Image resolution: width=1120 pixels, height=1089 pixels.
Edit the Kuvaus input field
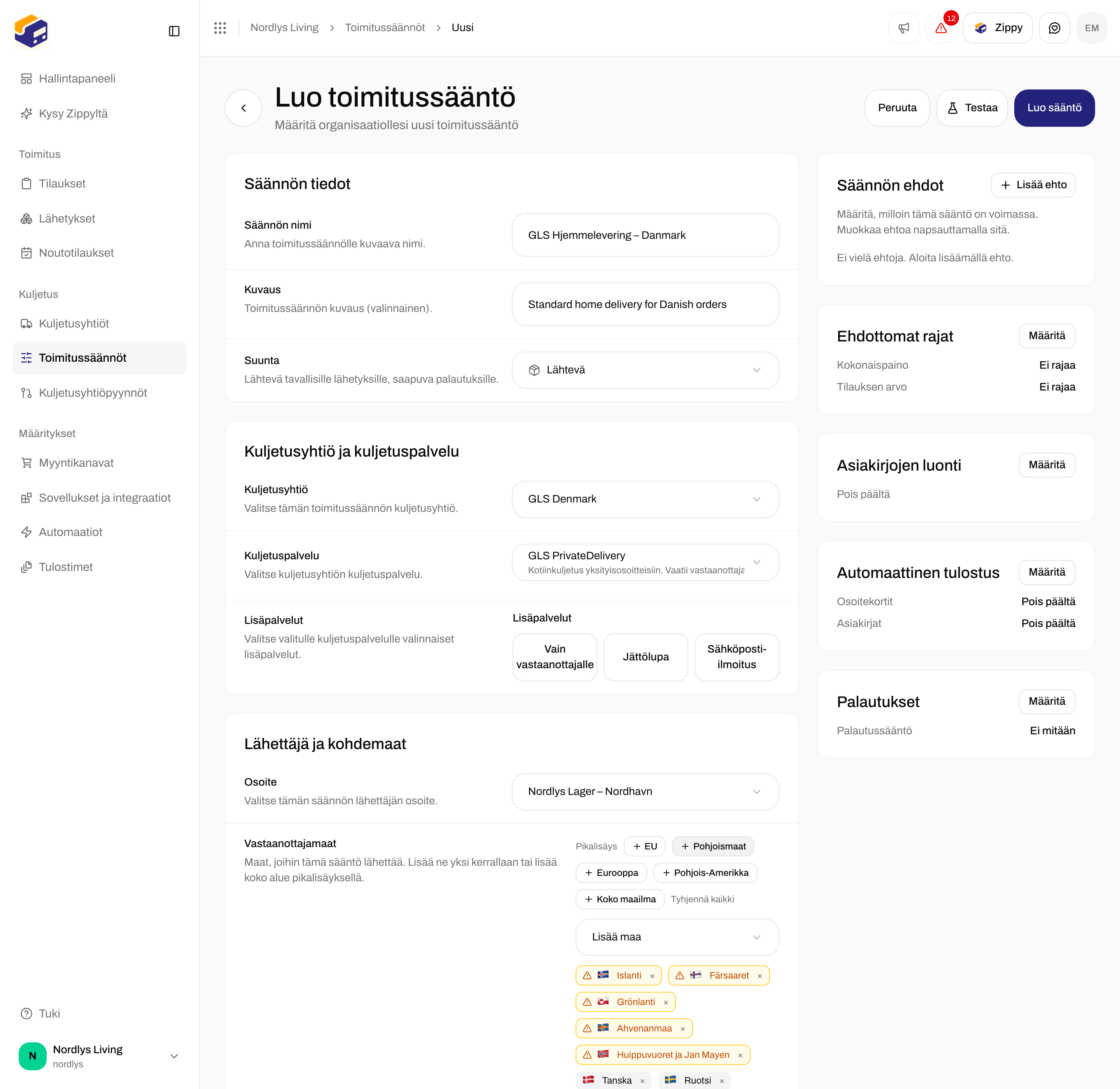[645, 304]
